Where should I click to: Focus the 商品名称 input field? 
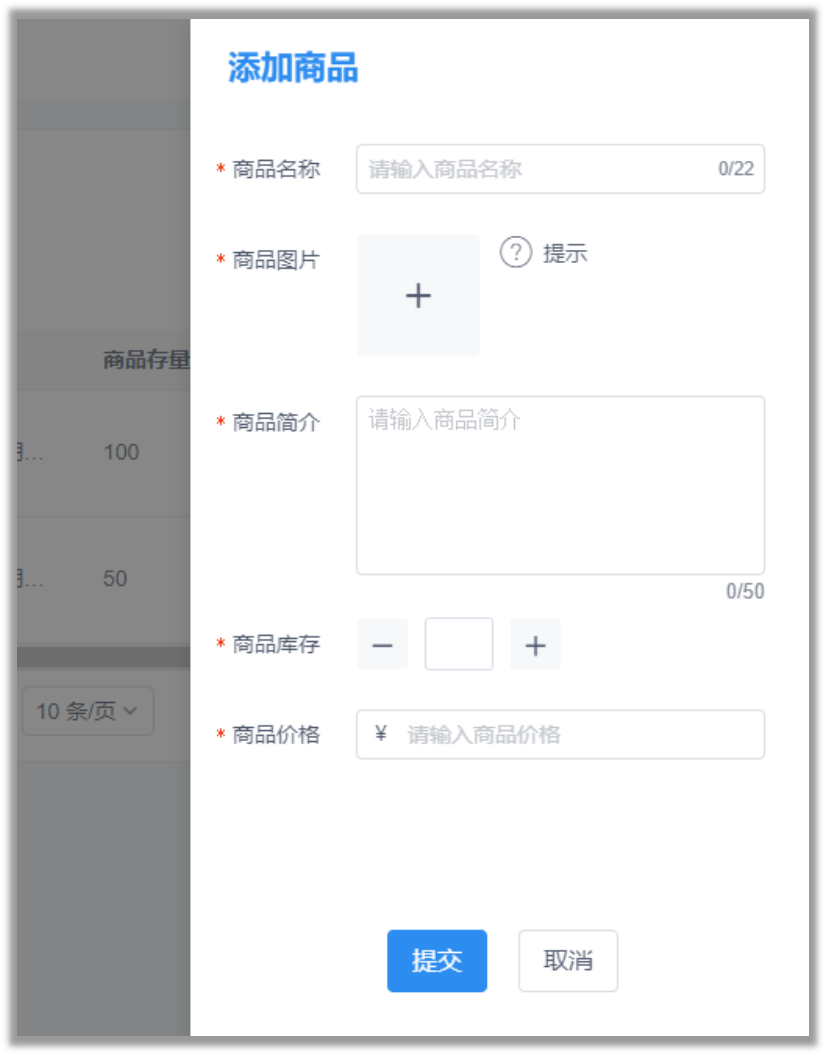tap(560, 169)
